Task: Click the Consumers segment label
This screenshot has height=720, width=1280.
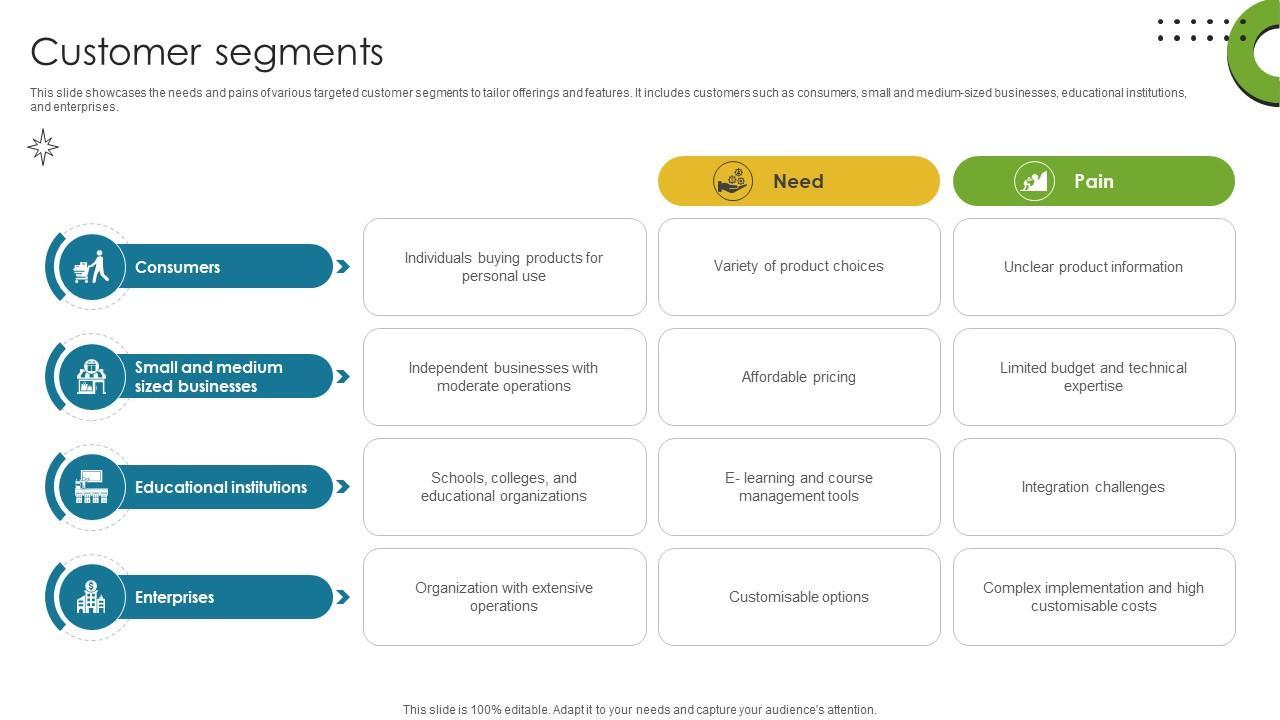Action: pyautogui.click(x=177, y=267)
